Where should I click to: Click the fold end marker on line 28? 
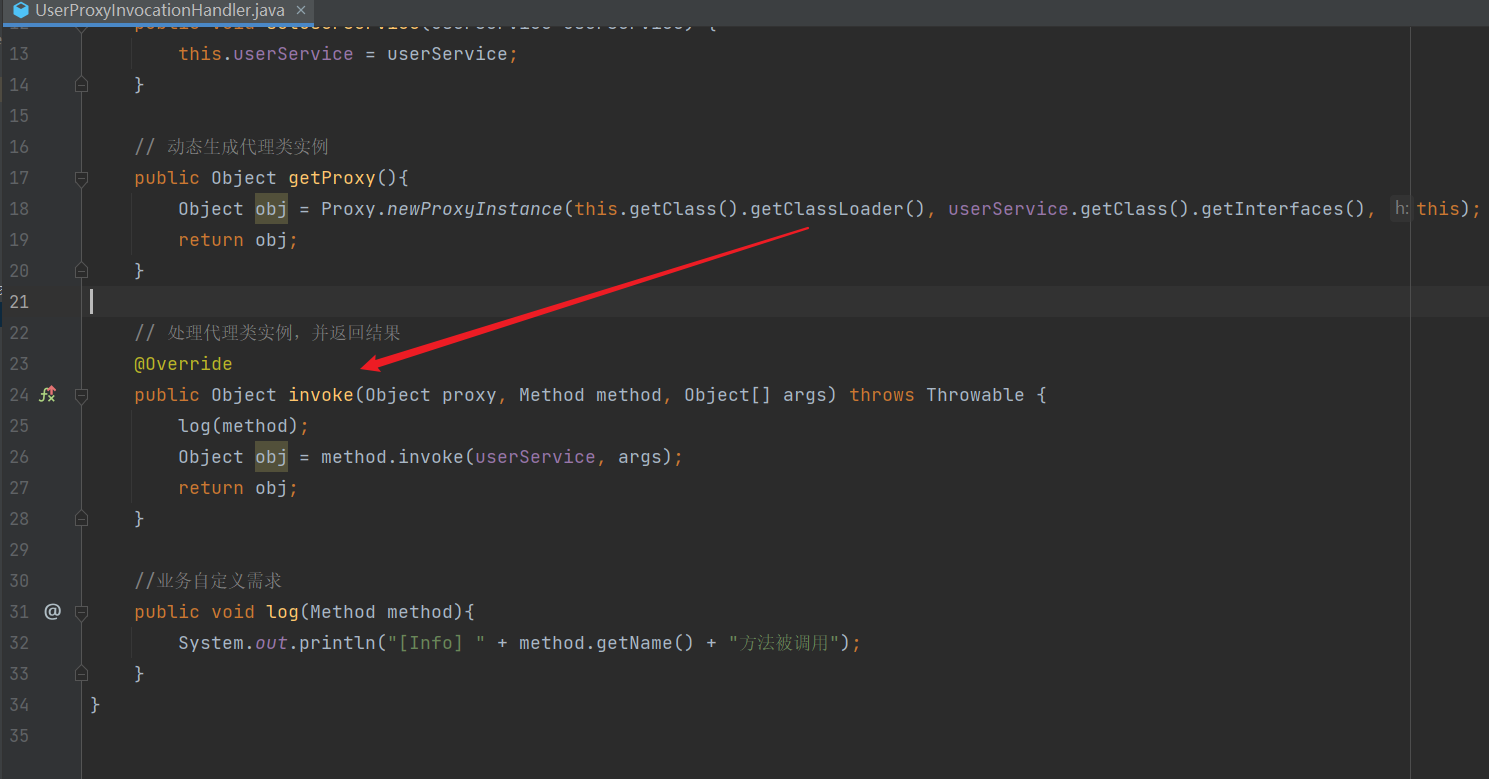click(81, 519)
